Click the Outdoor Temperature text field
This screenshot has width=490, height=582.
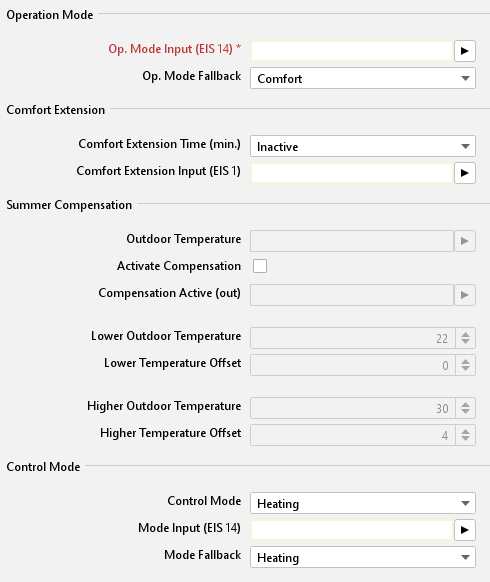352,241
